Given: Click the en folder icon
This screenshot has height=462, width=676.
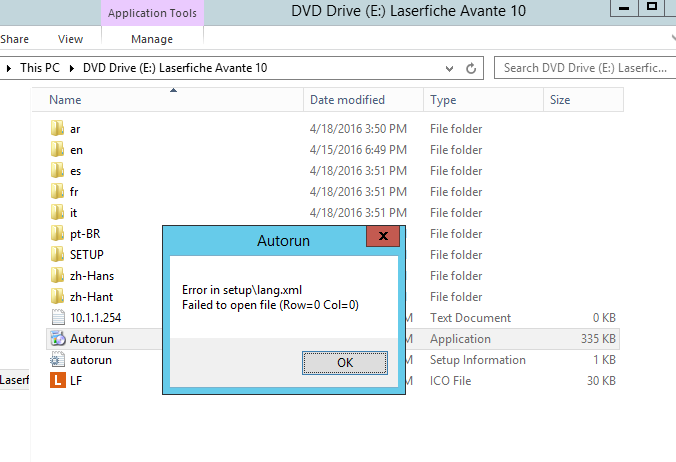Looking at the screenshot, I should (57, 150).
